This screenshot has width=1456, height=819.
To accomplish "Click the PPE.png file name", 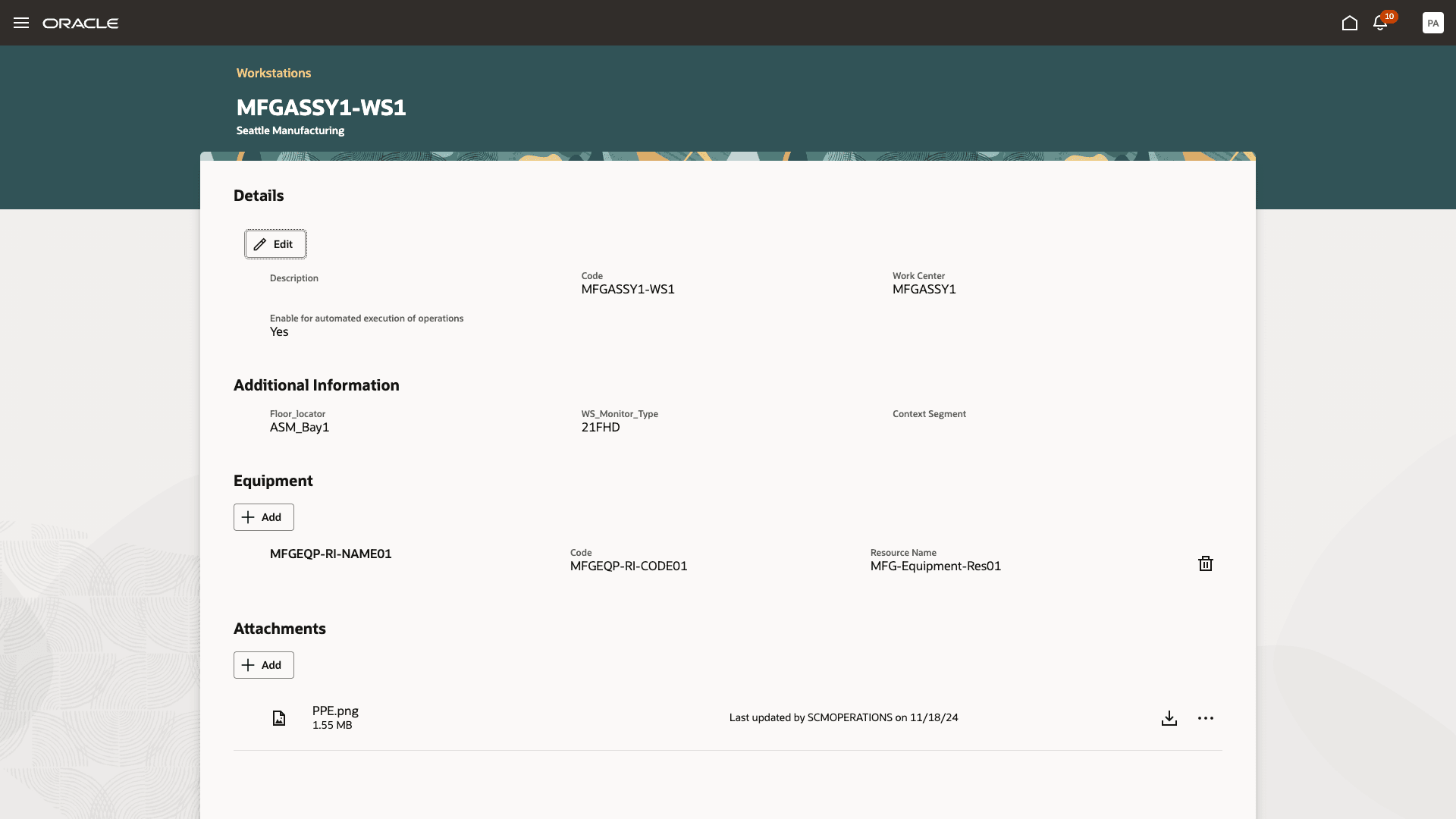I will (x=334, y=711).
